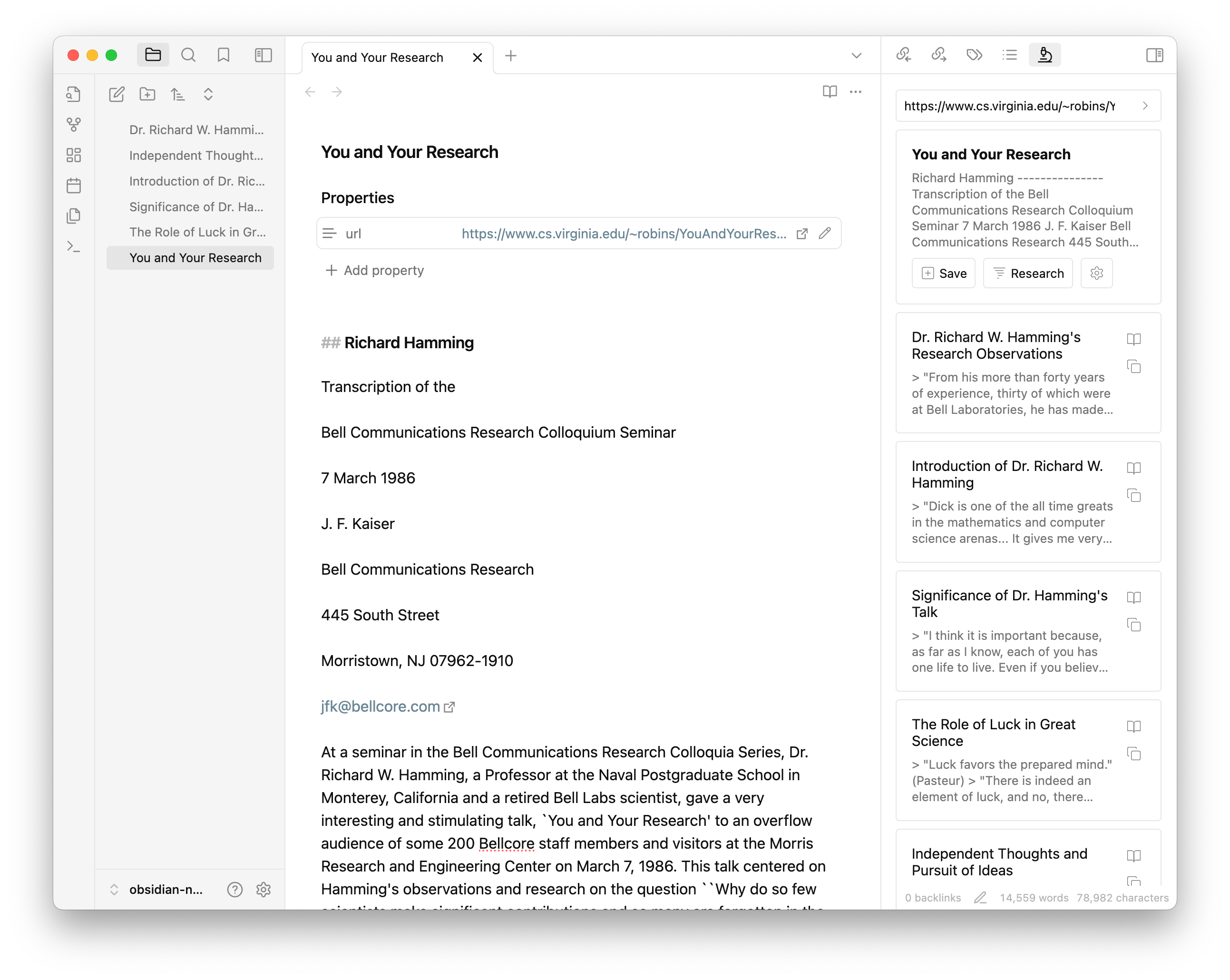Toggle the left sidebar visibility

[263, 55]
